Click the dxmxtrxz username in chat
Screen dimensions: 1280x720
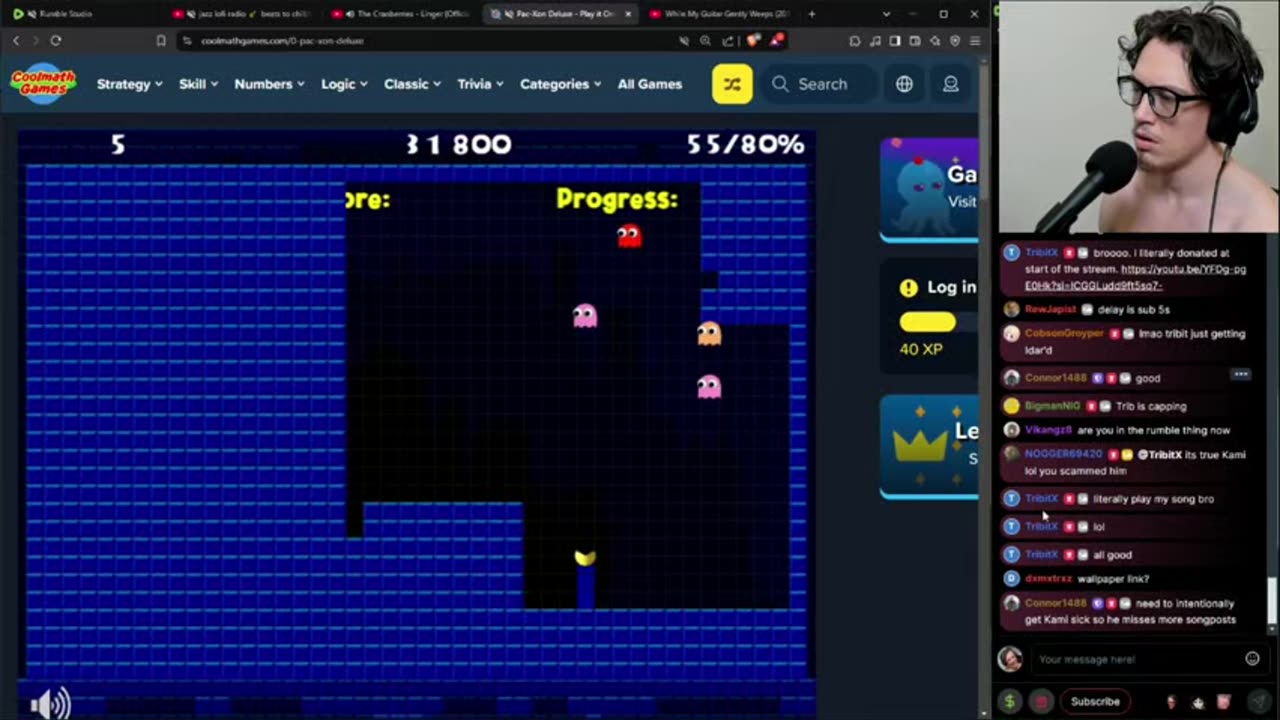tap(1048, 578)
